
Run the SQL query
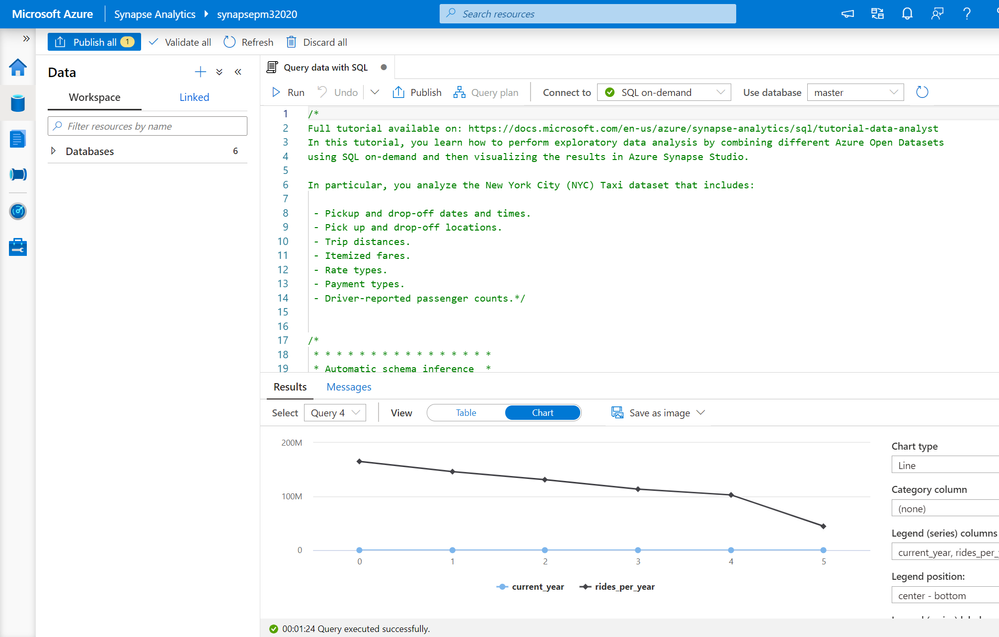tap(288, 92)
